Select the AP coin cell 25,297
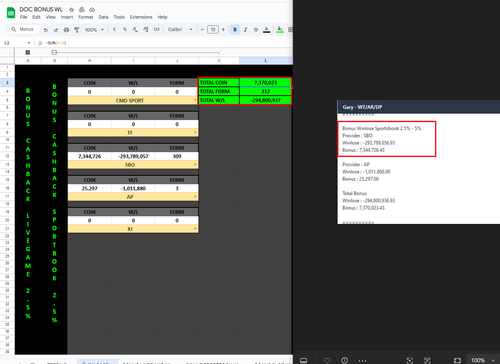This screenshot has width=500, height=364. 89,188
